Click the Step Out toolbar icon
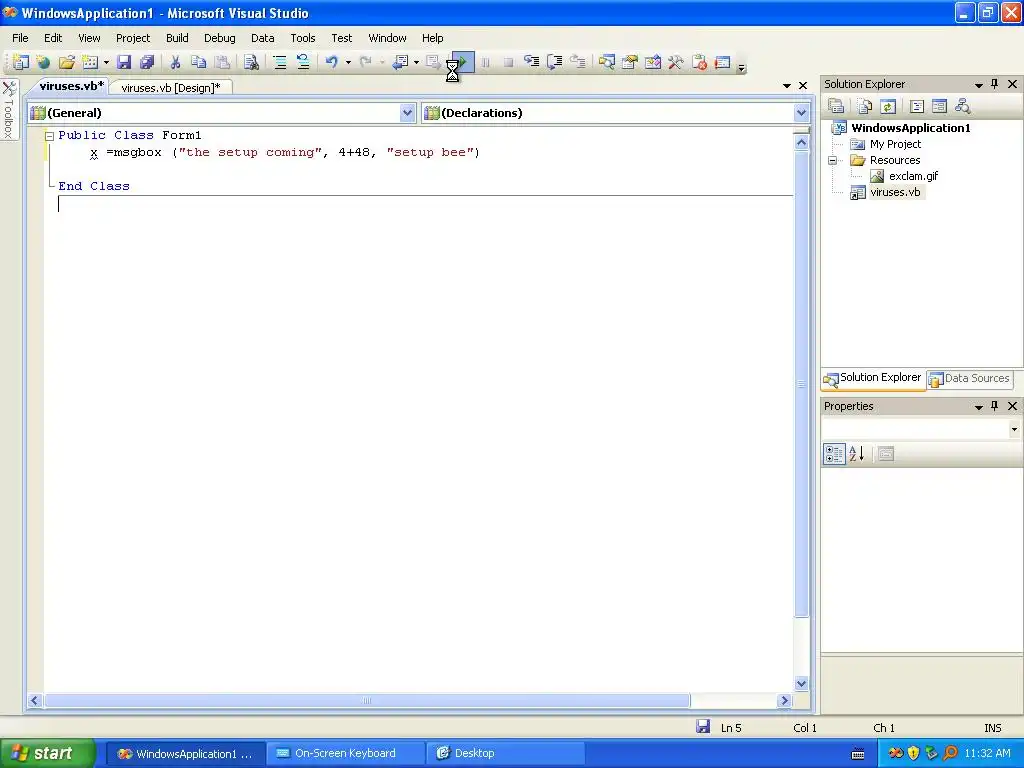The height and width of the screenshot is (768, 1024). click(577, 62)
